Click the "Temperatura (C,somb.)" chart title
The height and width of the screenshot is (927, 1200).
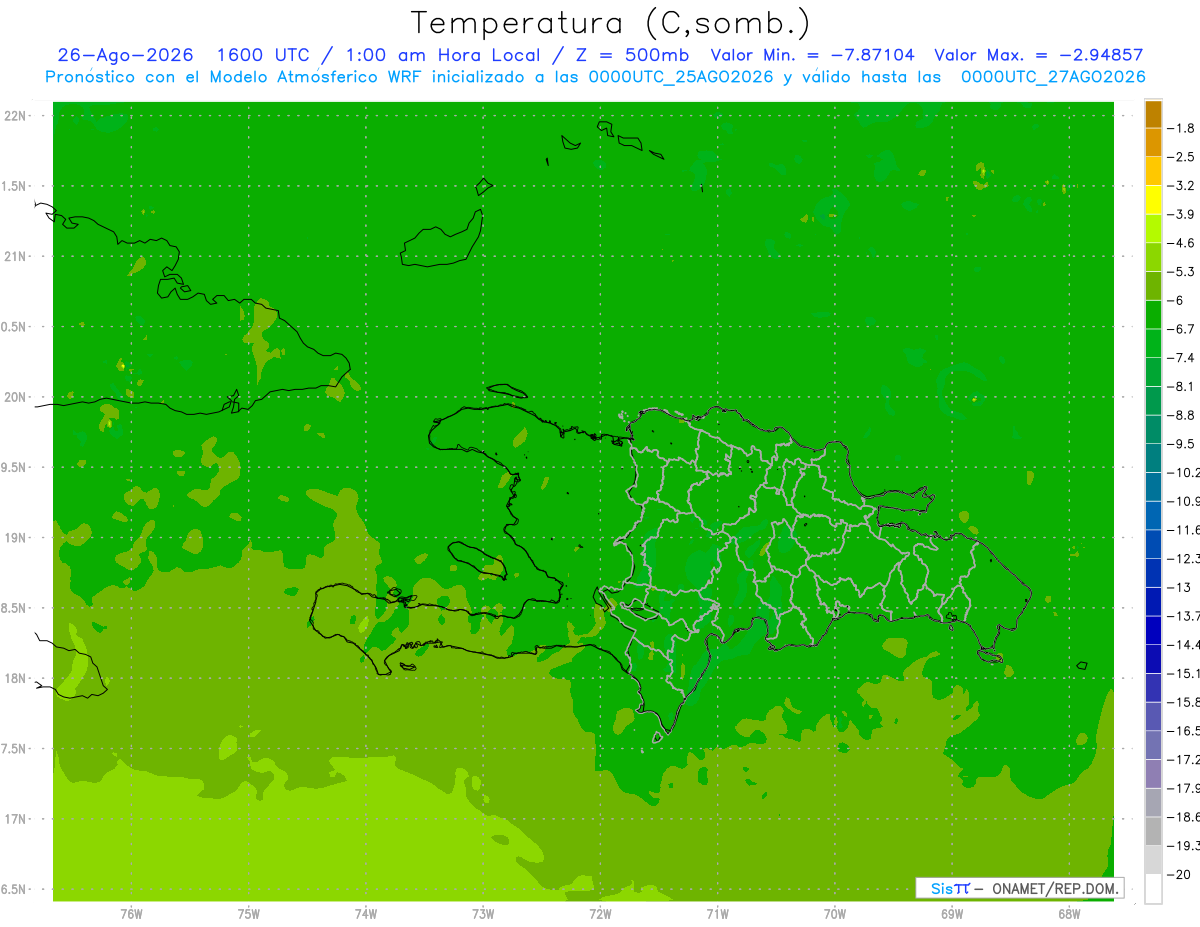(x=610, y=23)
